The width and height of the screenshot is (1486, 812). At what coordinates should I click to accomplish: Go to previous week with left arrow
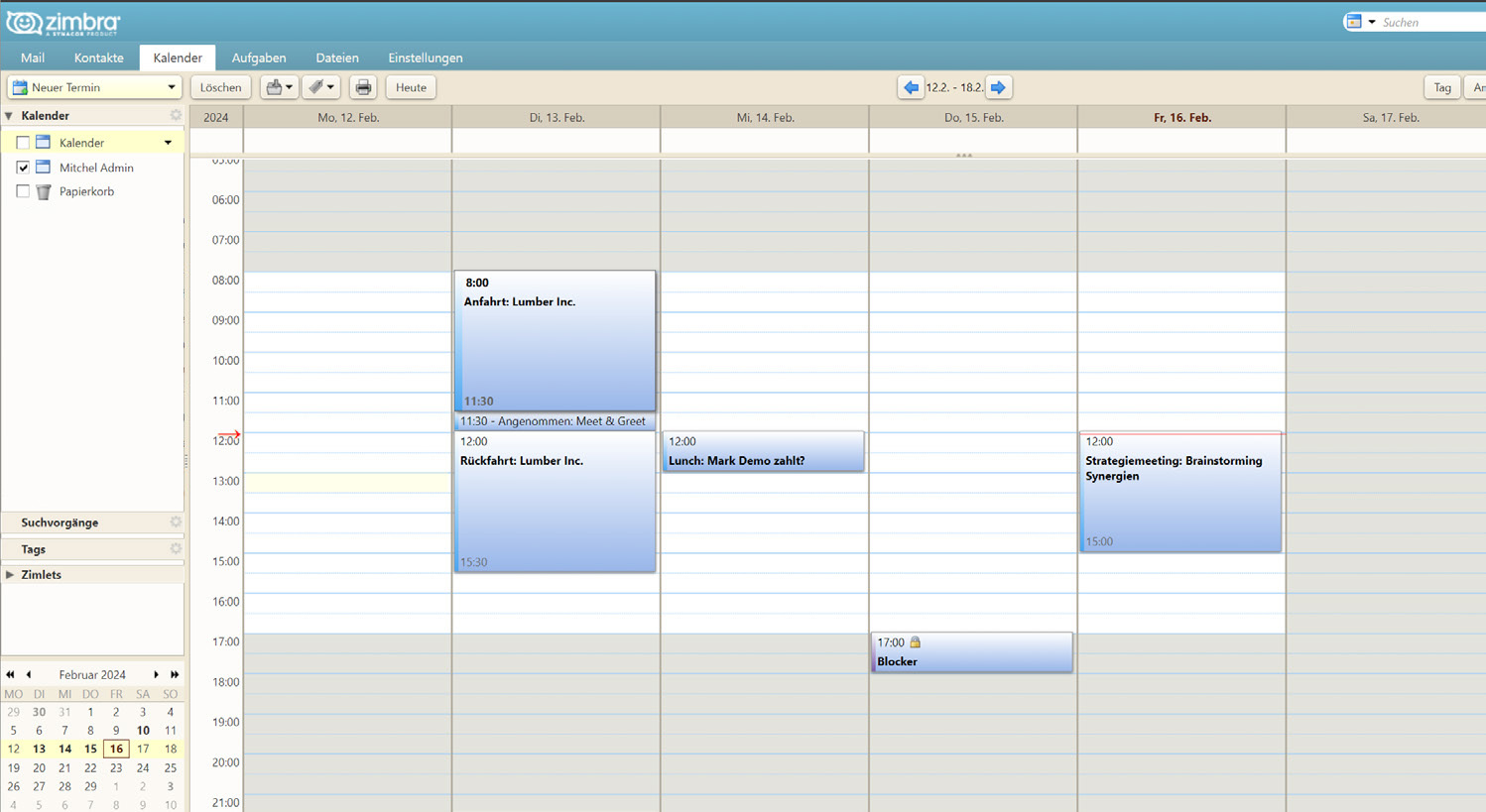pyautogui.click(x=911, y=87)
